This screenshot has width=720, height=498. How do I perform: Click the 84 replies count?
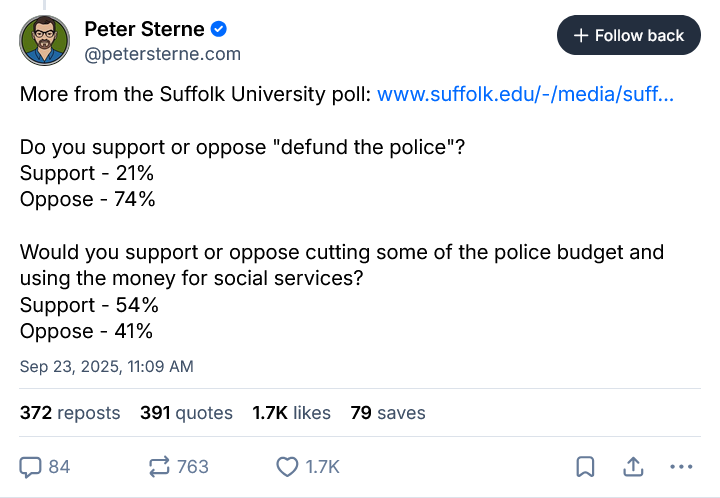click(x=59, y=466)
